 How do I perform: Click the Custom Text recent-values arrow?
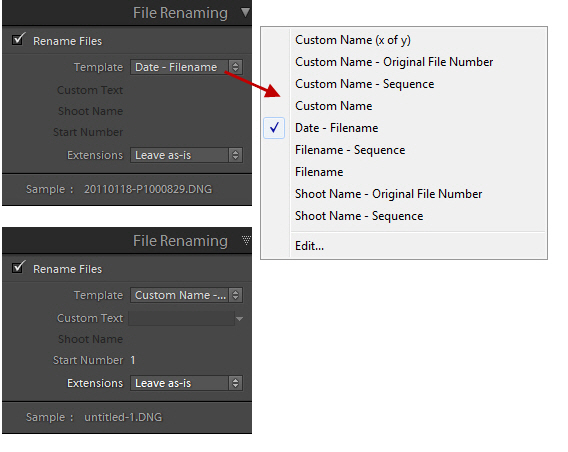click(x=239, y=319)
